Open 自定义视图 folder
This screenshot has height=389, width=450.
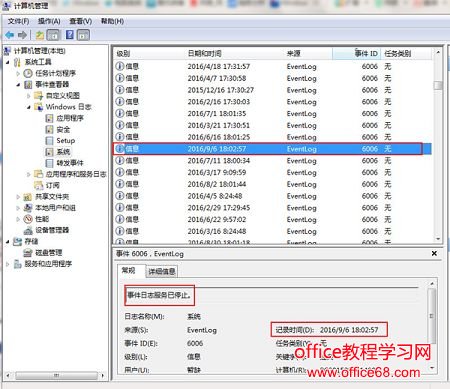pyautogui.click(x=63, y=96)
